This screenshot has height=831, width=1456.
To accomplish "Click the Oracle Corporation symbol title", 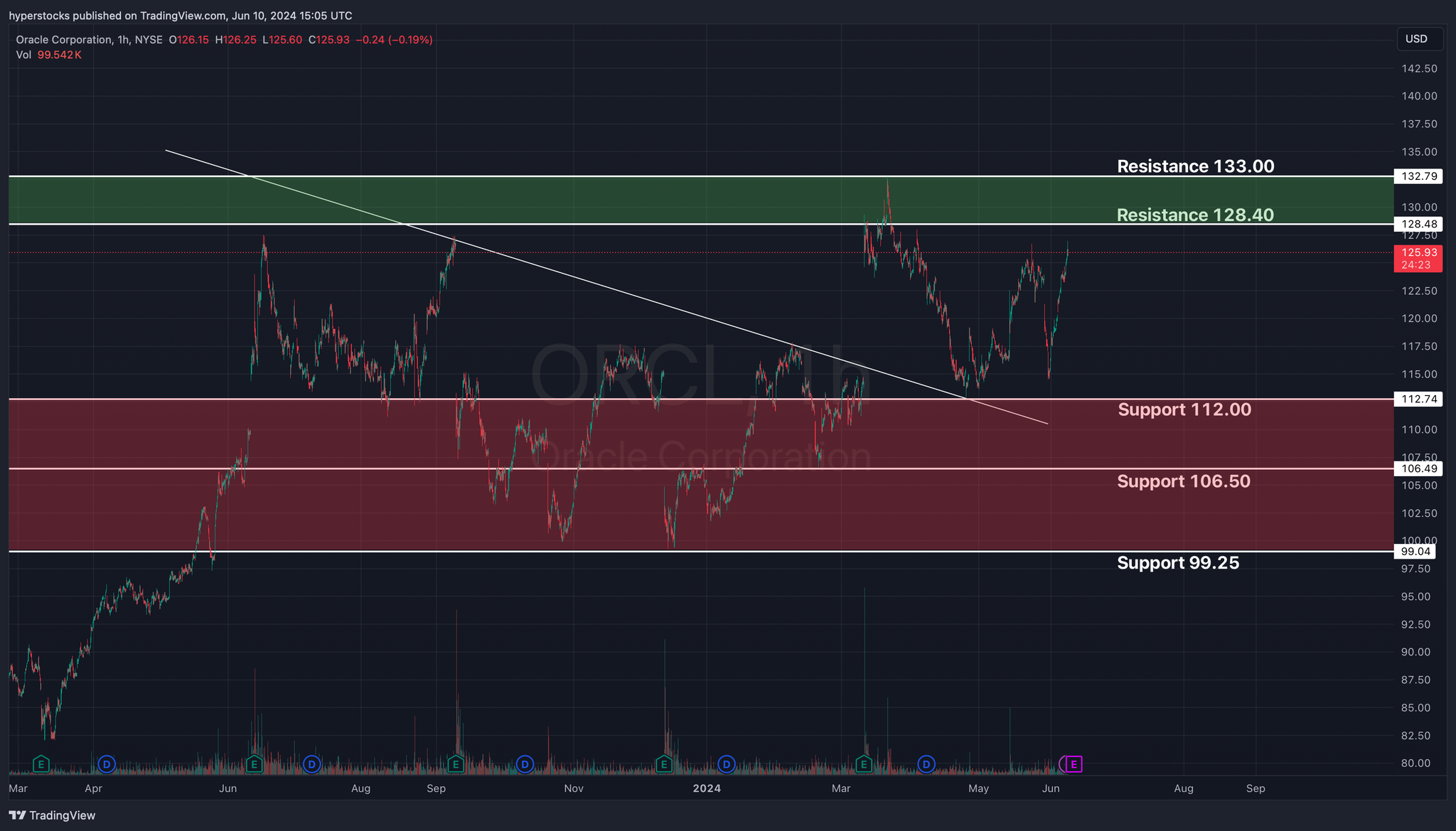I will 64,40.
